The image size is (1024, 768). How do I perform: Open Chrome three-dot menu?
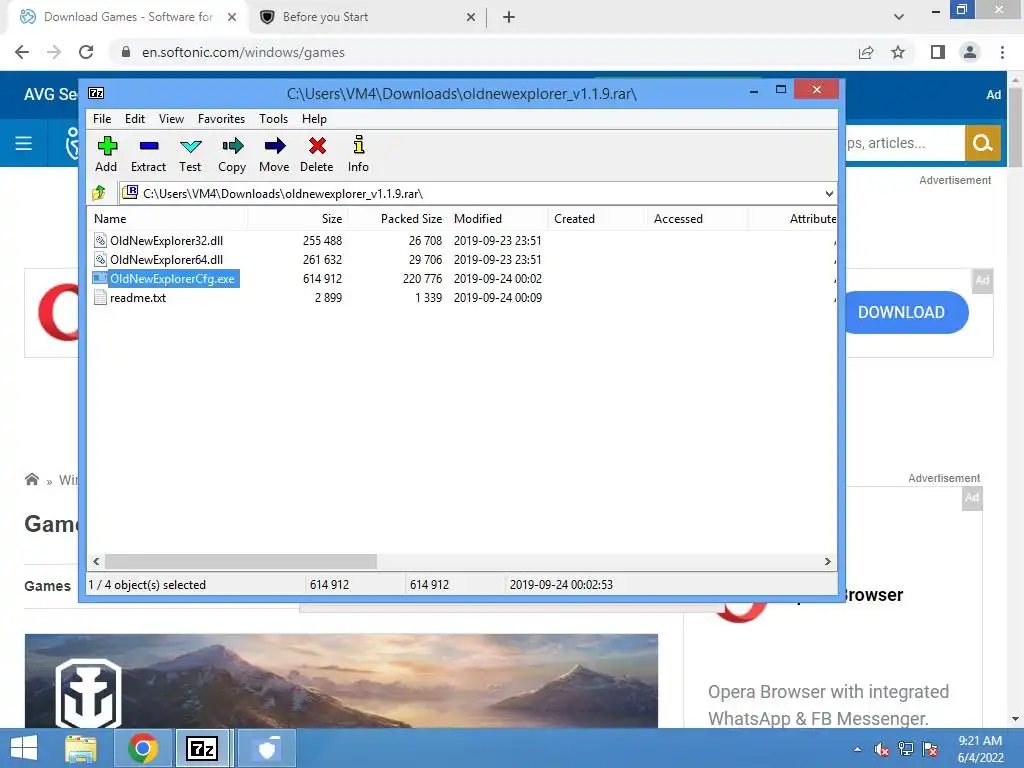(x=1002, y=52)
